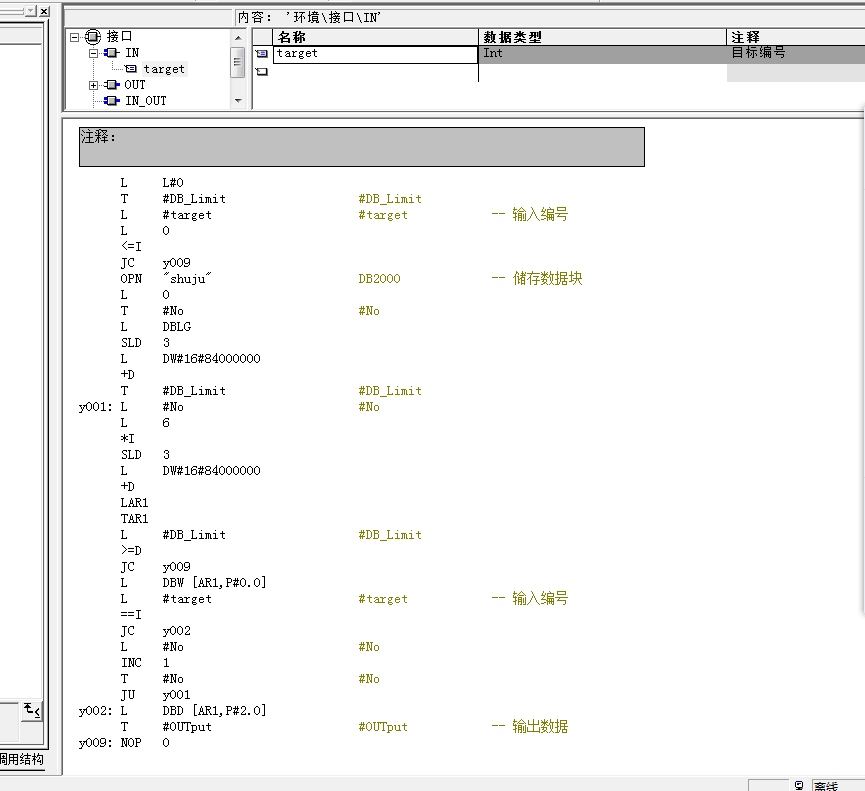Click into the 注释 network comment box
This screenshot has width=865, height=791.
coord(362,147)
